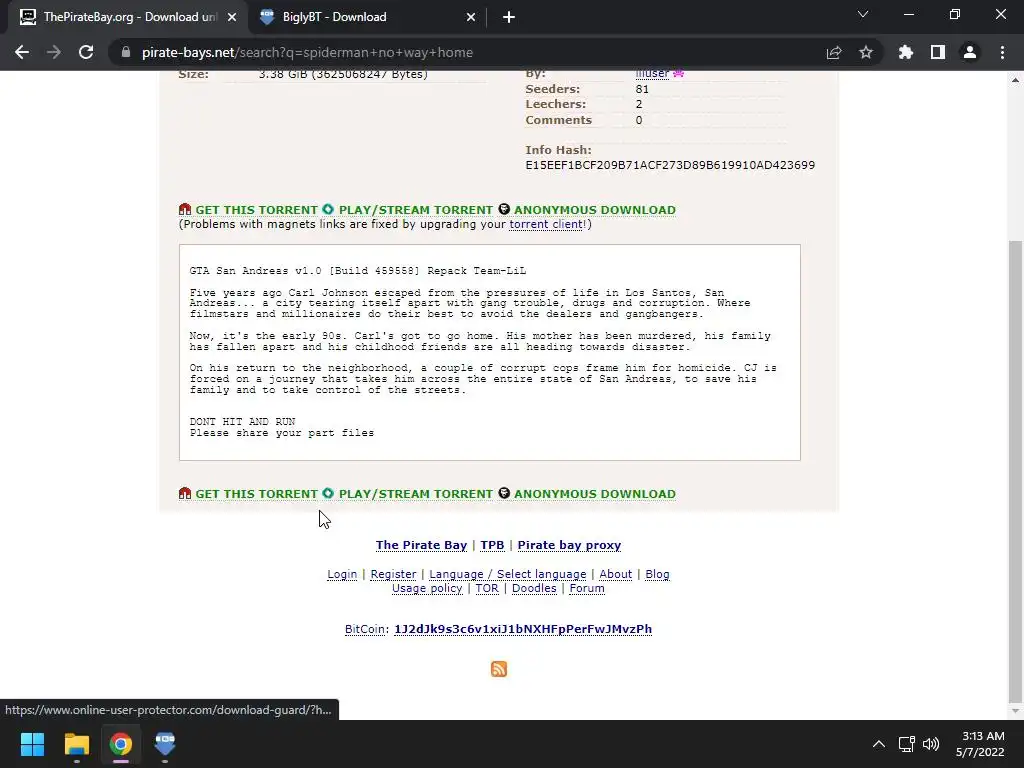Click the upper PLAY/STREAM TORRENT link

(x=415, y=210)
